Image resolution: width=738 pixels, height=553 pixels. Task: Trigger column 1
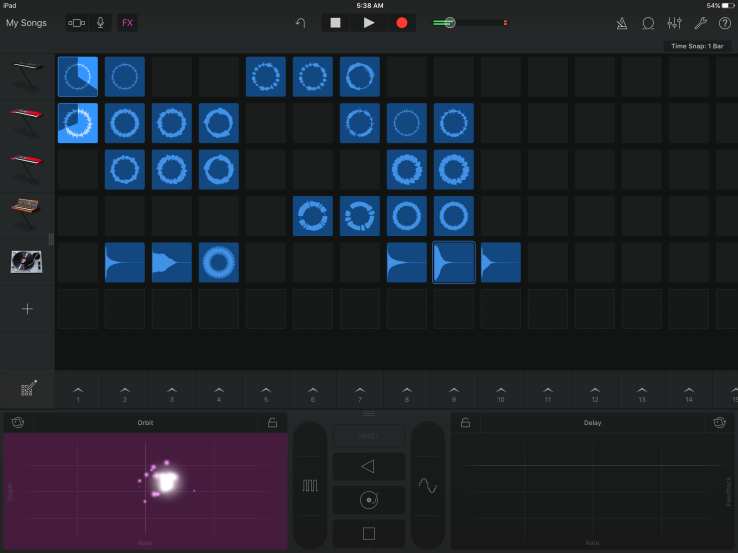click(78, 394)
